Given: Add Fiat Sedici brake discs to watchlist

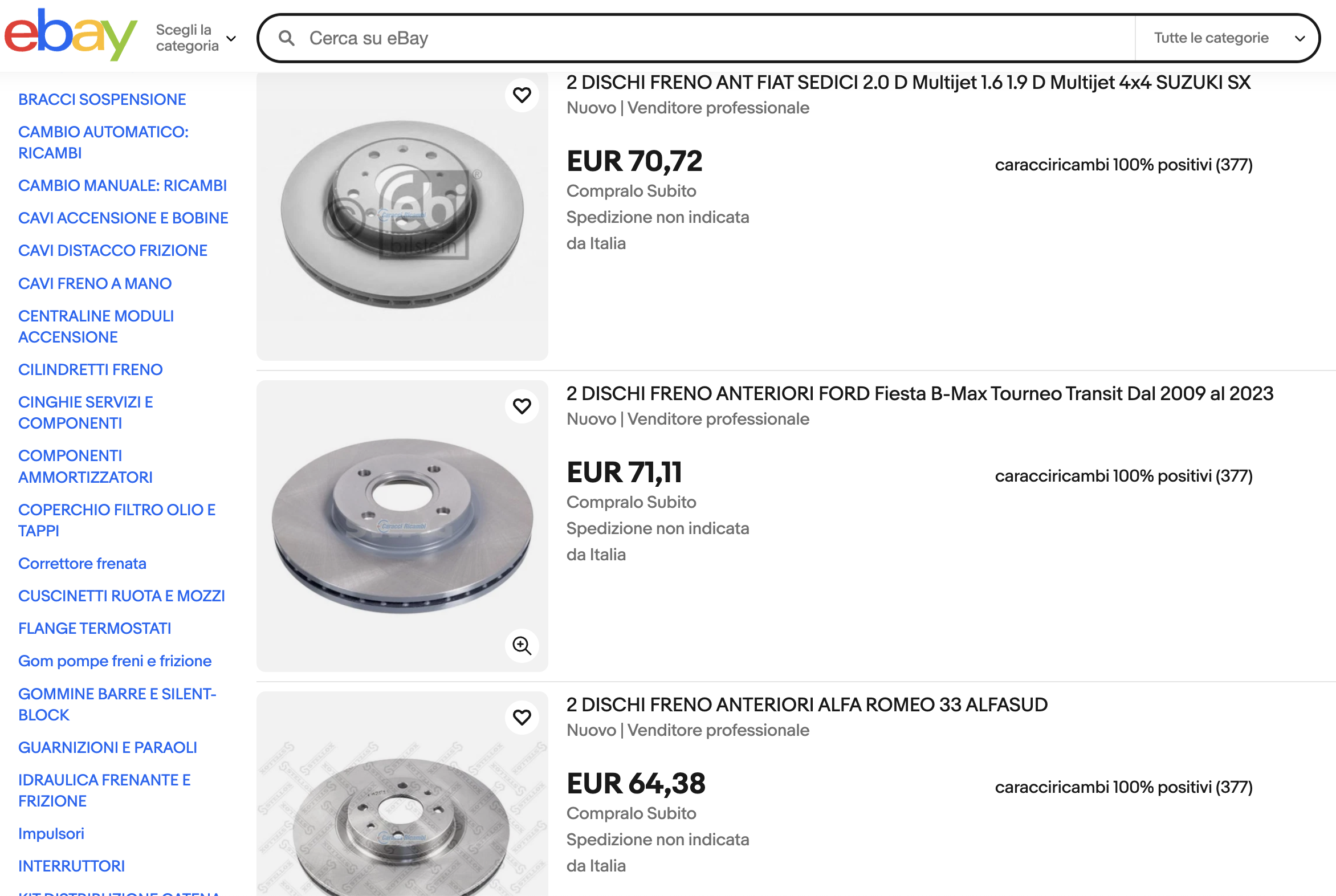Looking at the screenshot, I should [x=521, y=95].
